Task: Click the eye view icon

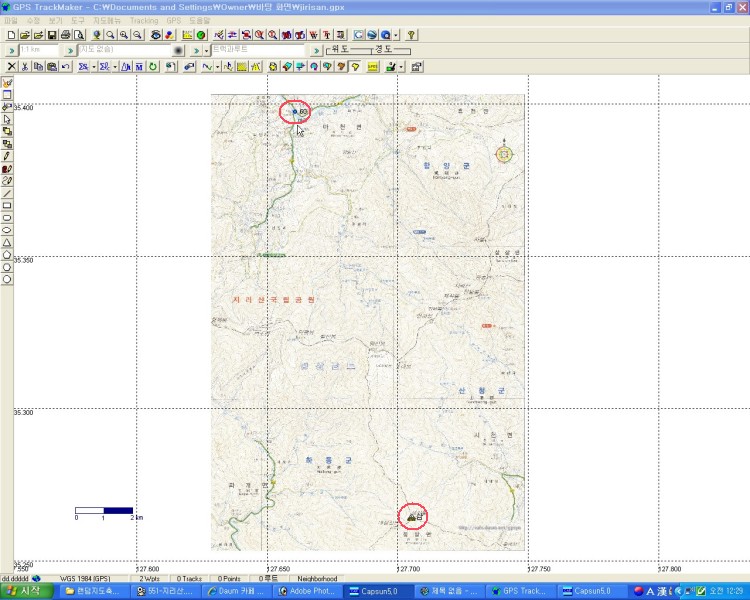Action: pyautogui.click(x=155, y=35)
